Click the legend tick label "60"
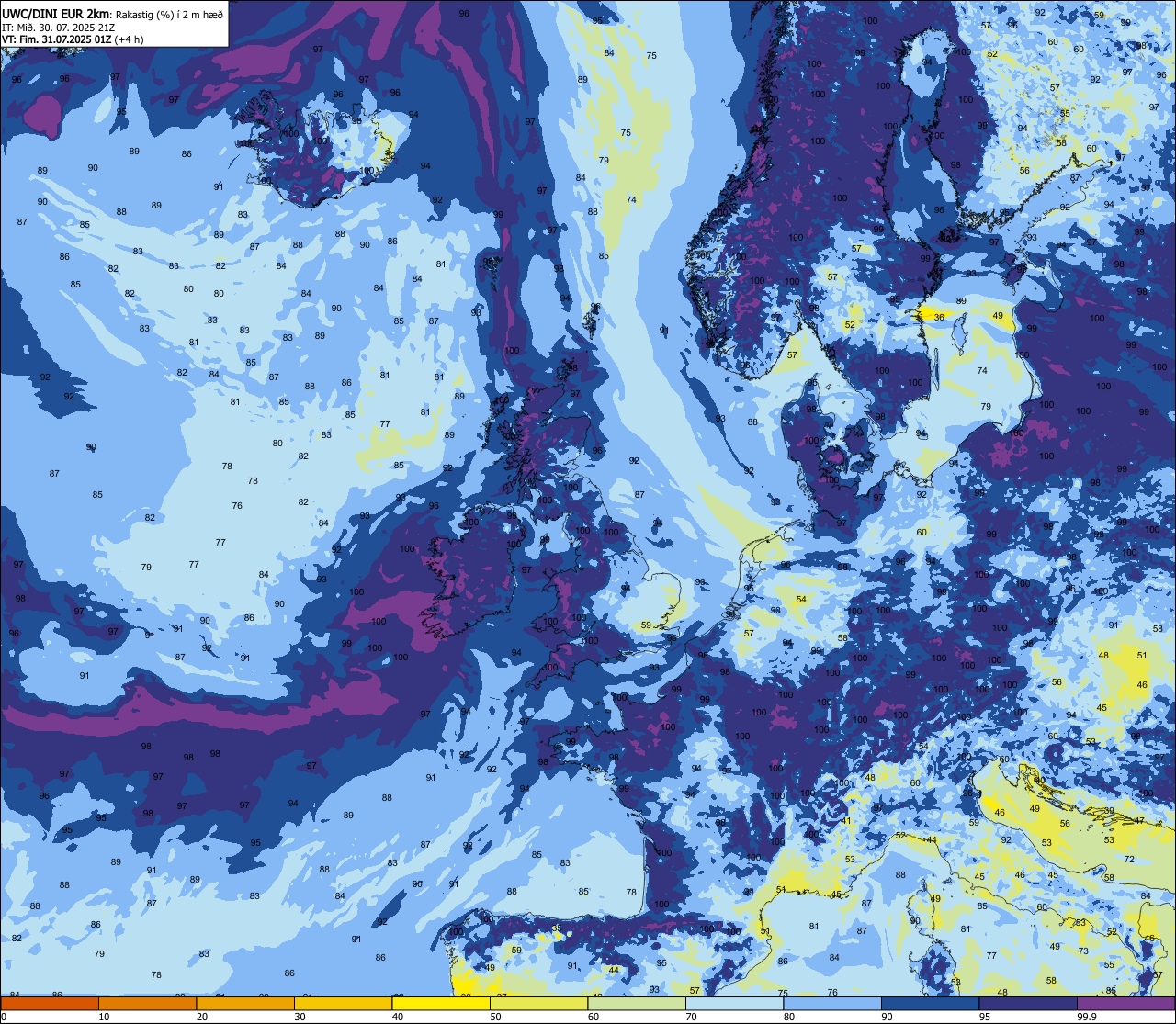Screen dimensions: 1176x1024 click(x=594, y=1017)
